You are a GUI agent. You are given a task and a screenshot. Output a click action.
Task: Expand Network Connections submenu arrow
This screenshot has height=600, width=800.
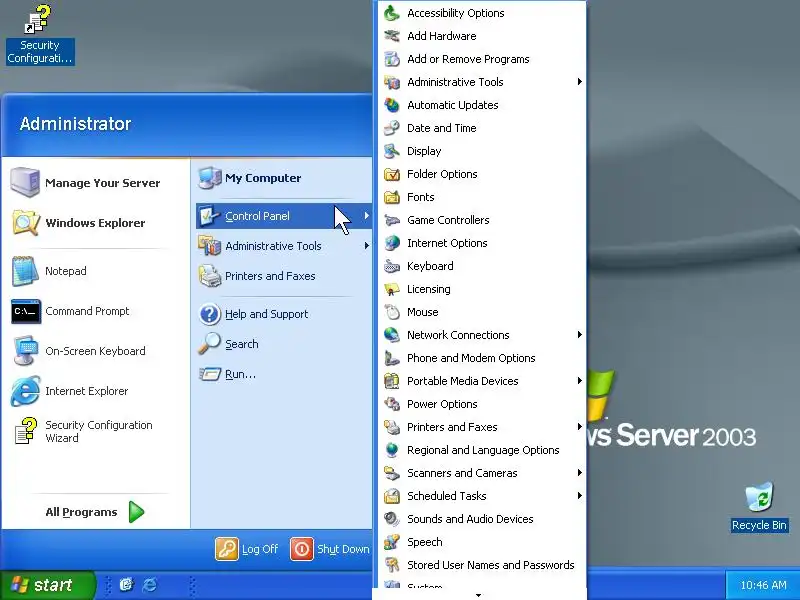click(580, 335)
